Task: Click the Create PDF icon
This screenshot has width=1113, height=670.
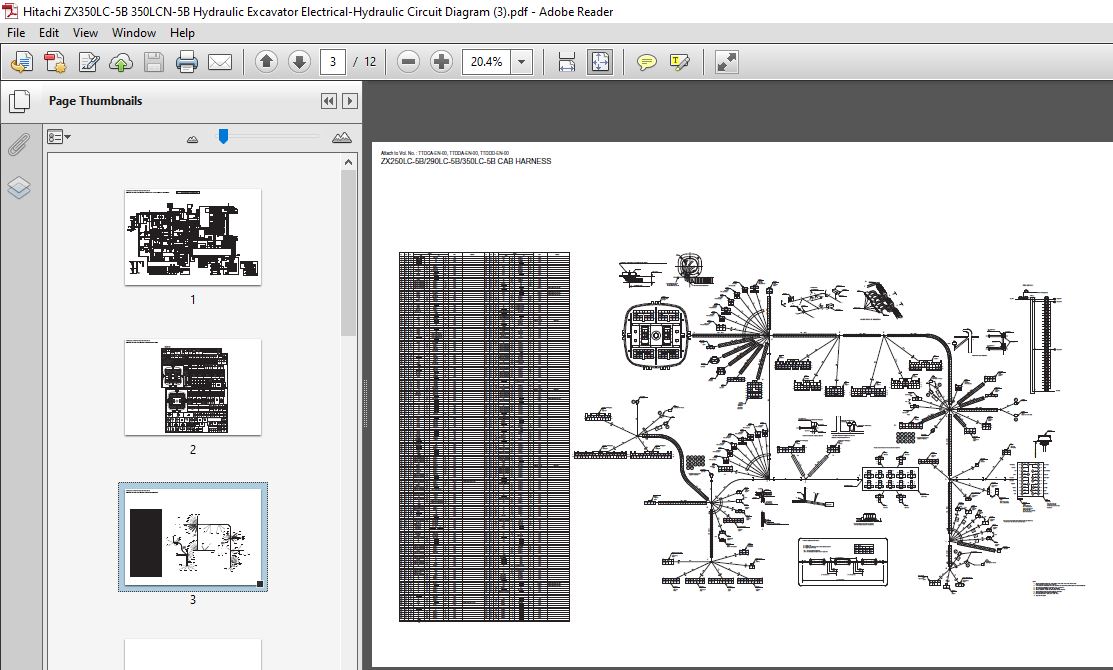Action: tap(55, 62)
